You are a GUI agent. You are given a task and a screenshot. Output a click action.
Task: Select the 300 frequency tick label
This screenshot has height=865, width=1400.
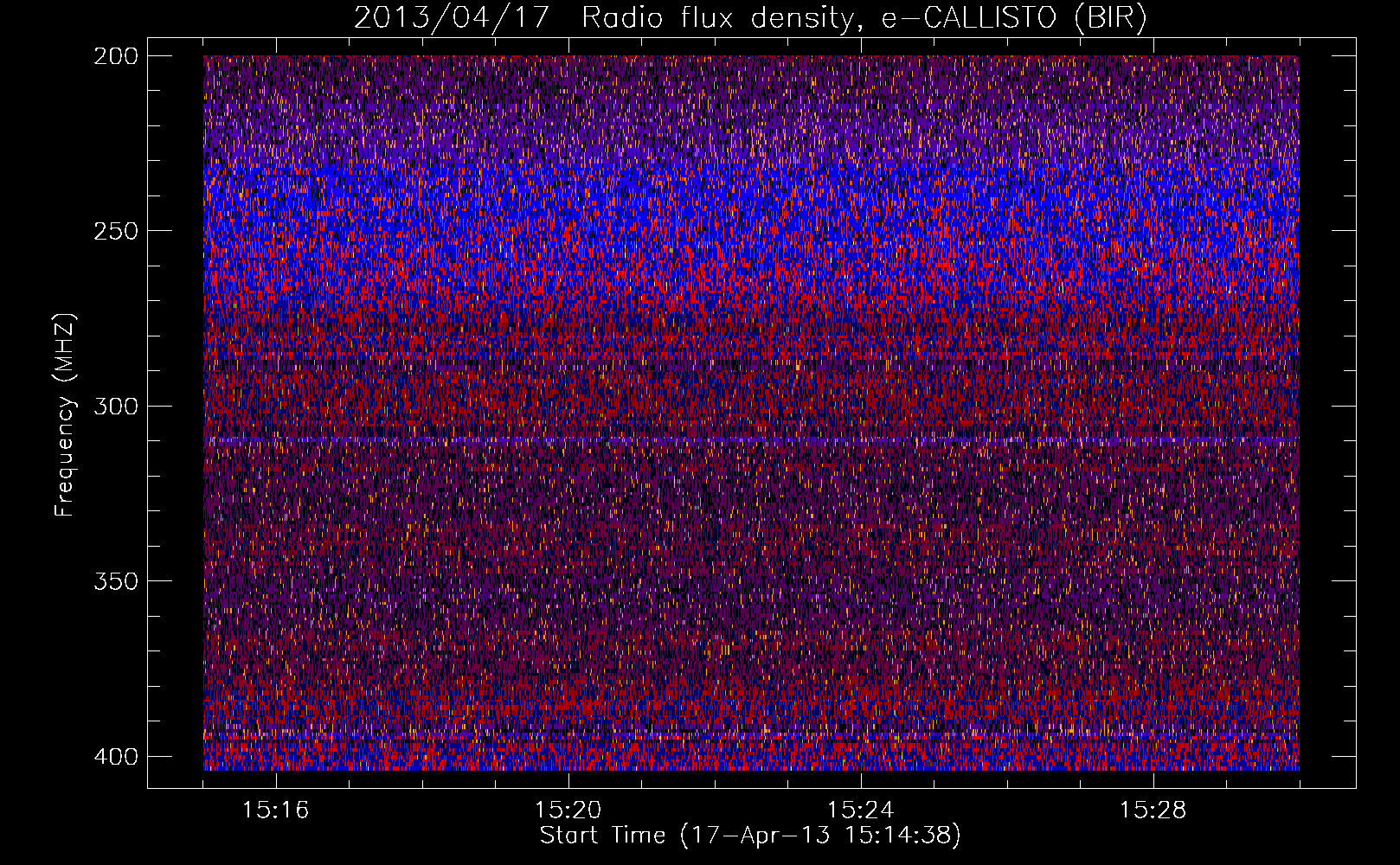[x=115, y=406]
